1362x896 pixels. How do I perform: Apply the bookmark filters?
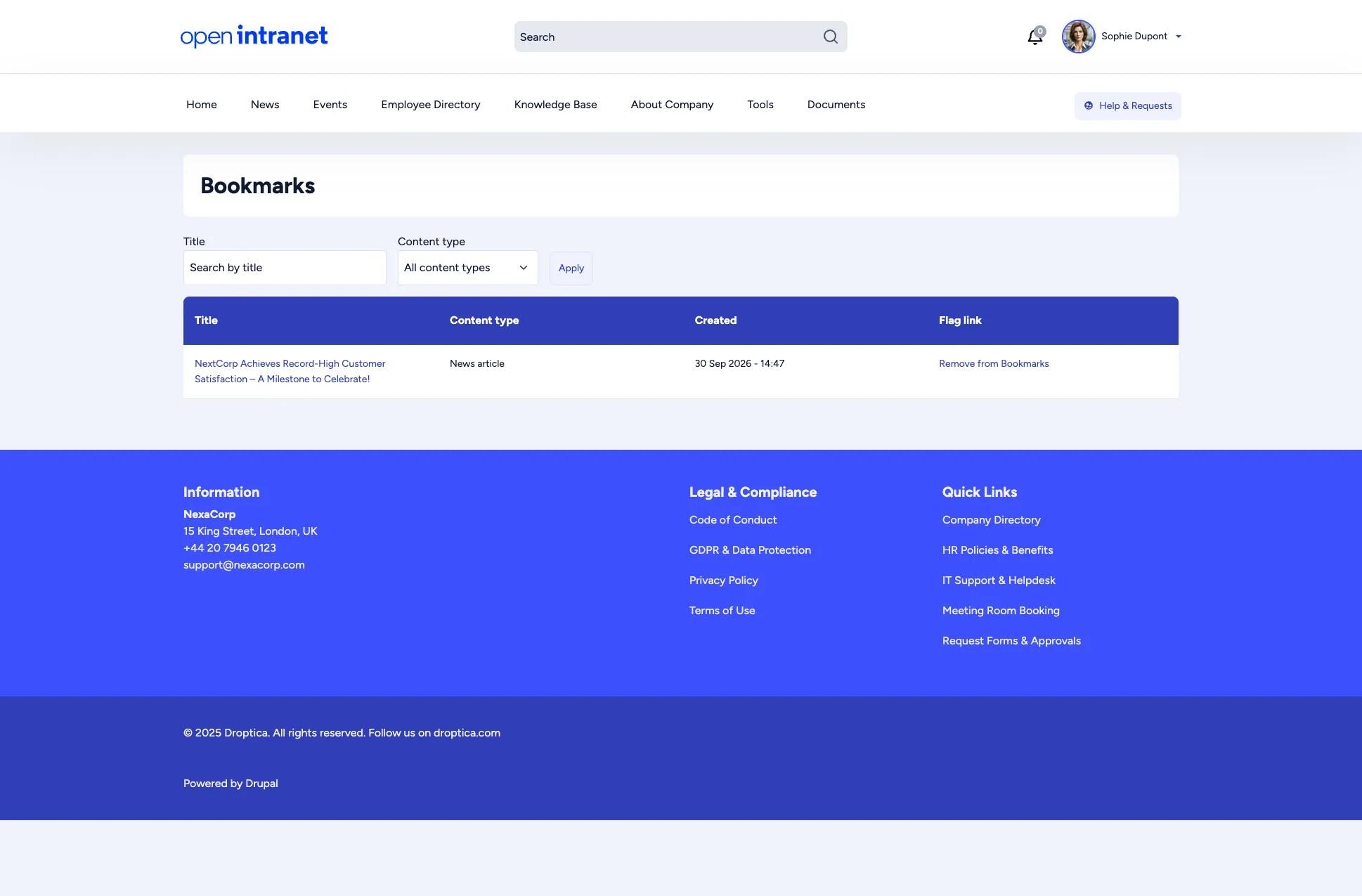pos(571,268)
